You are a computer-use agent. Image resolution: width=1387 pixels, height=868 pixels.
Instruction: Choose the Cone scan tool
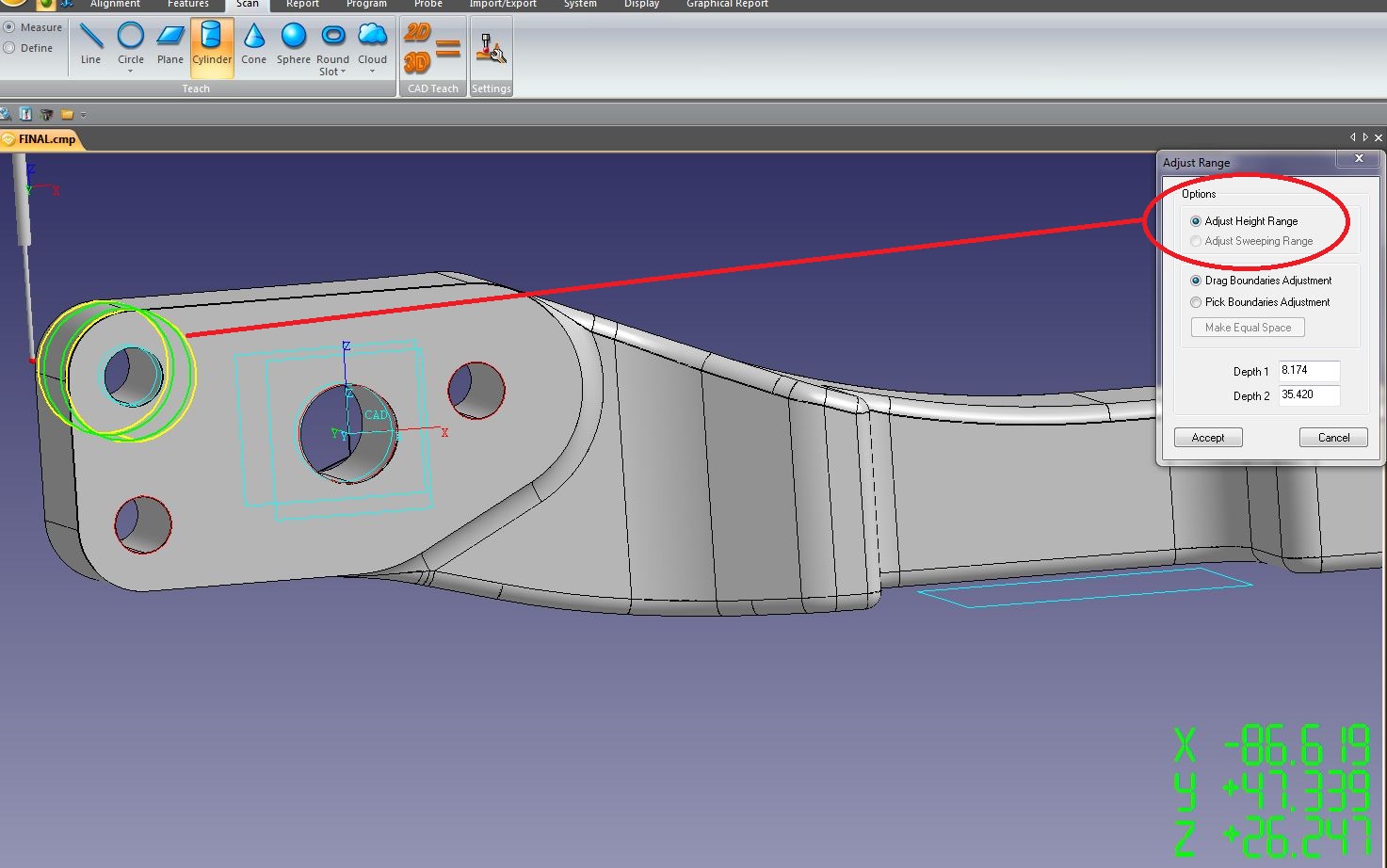coord(253,43)
